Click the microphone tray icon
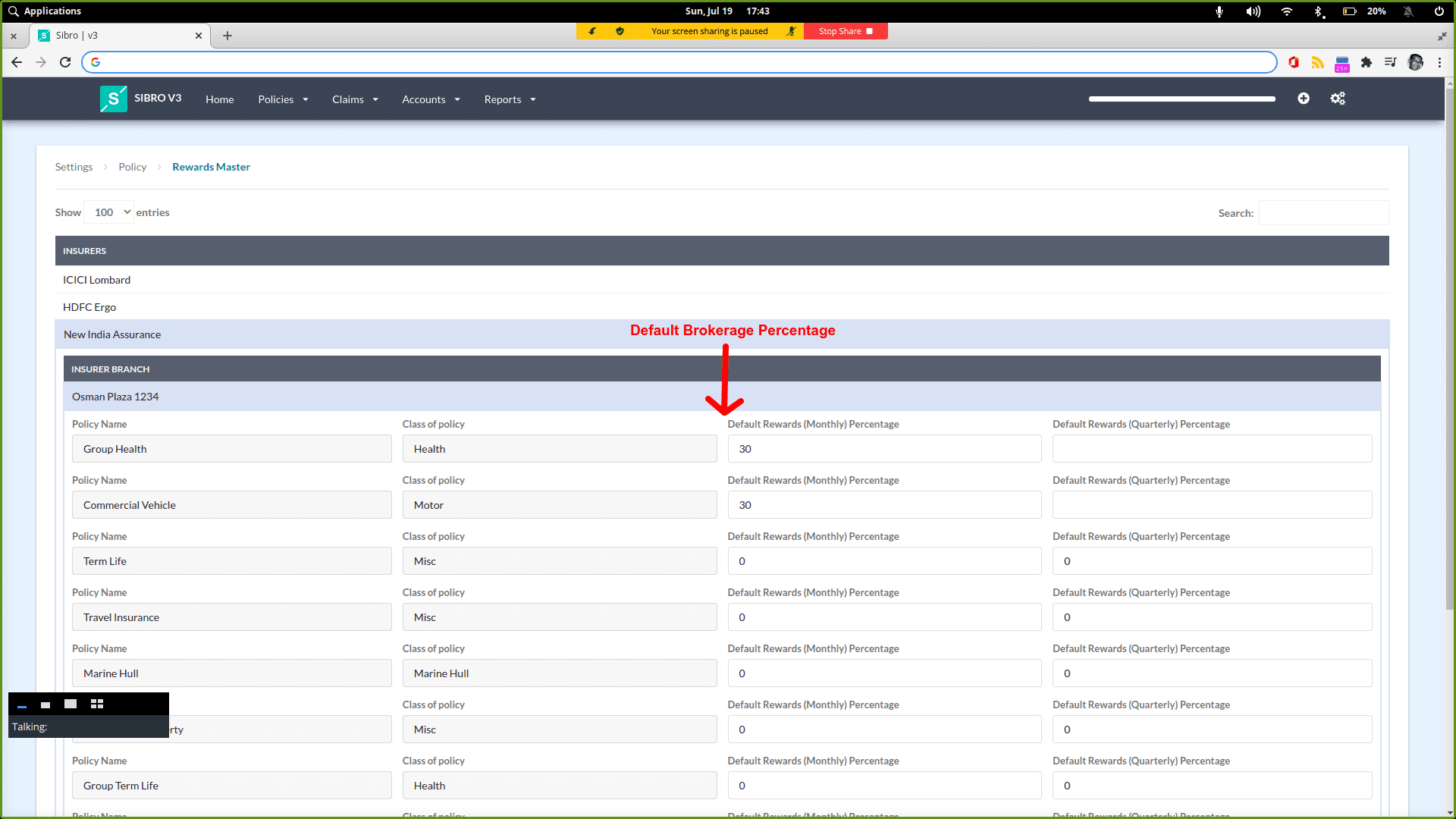Viewport: 1456px width, 819px height. click(1219, 11)
